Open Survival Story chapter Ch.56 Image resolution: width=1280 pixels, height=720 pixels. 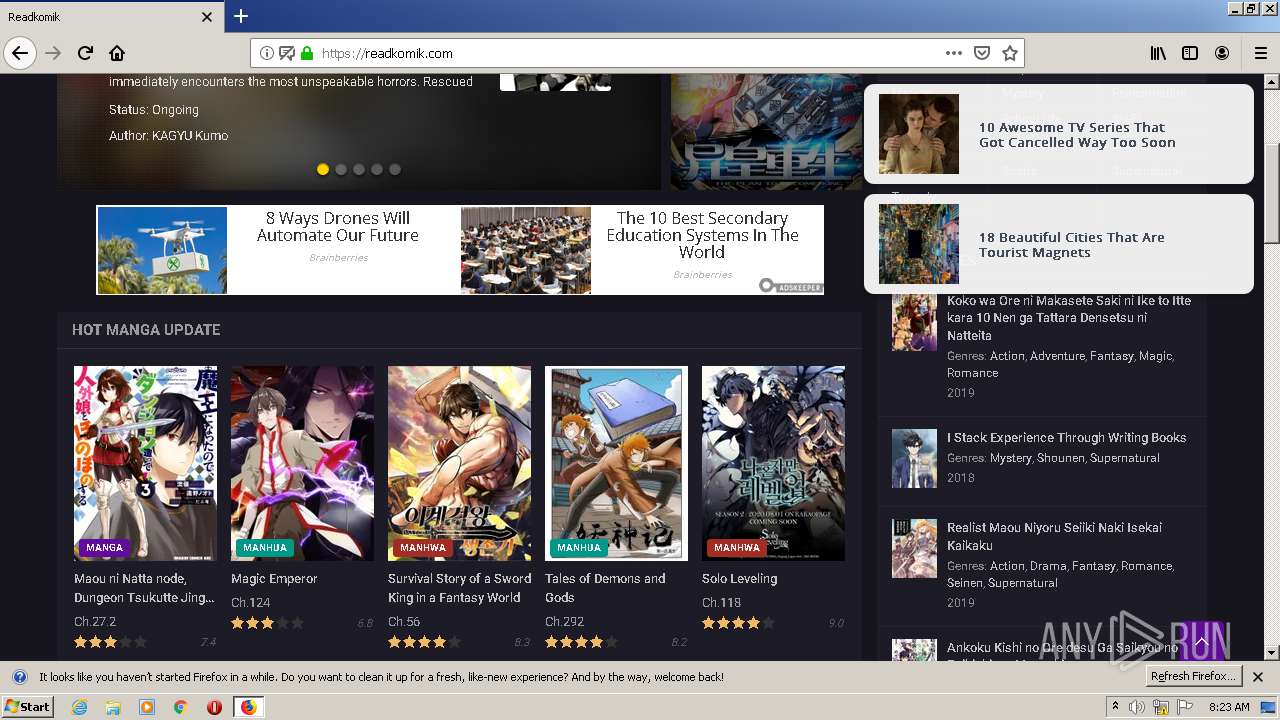point(404,622)
